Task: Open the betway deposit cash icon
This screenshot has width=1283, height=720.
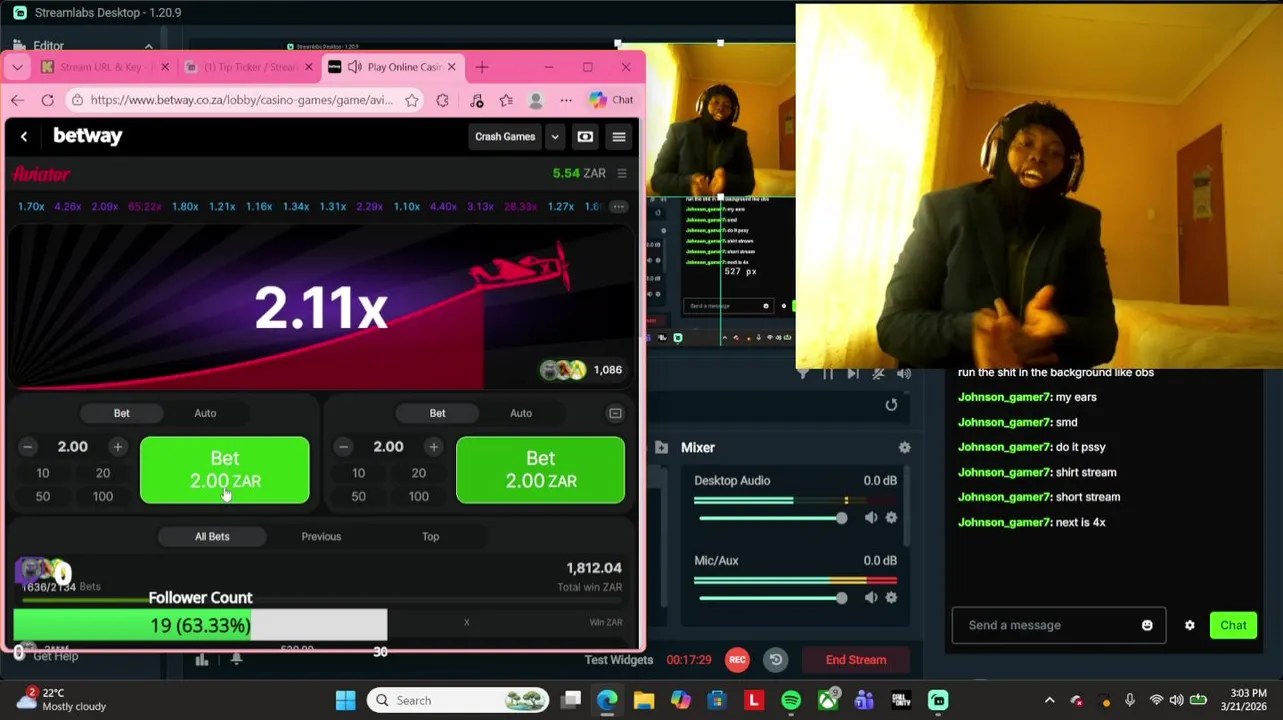Action: (x=585, y=137)
